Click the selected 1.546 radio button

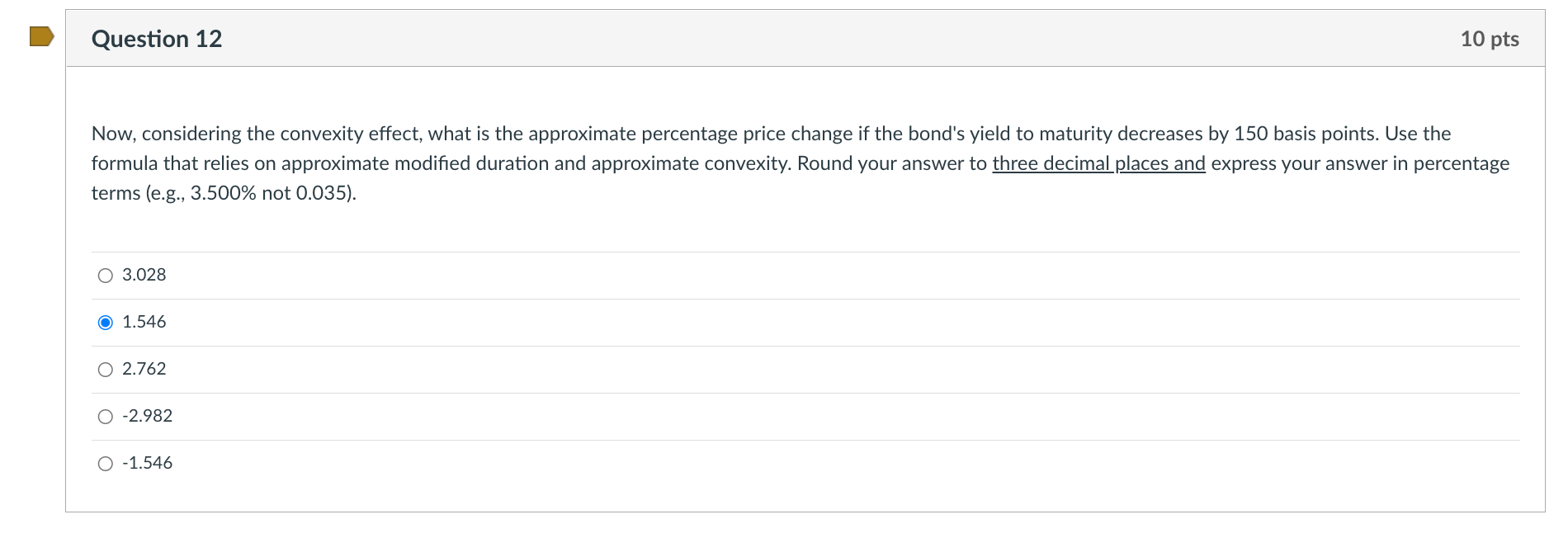(x=105, y=322)
